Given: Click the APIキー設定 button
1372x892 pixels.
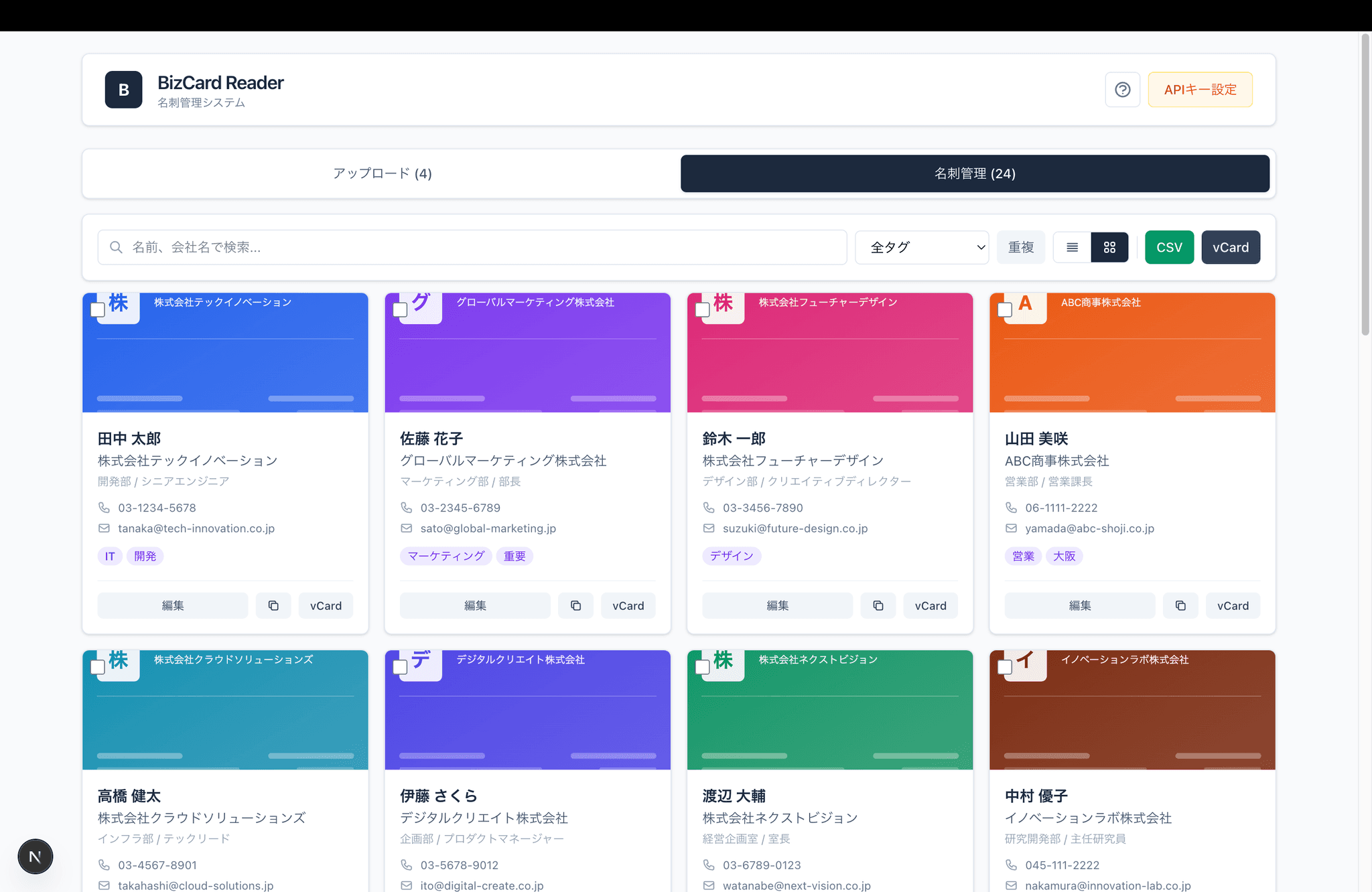Looking at the screenshot, I should coord(1200,90).
